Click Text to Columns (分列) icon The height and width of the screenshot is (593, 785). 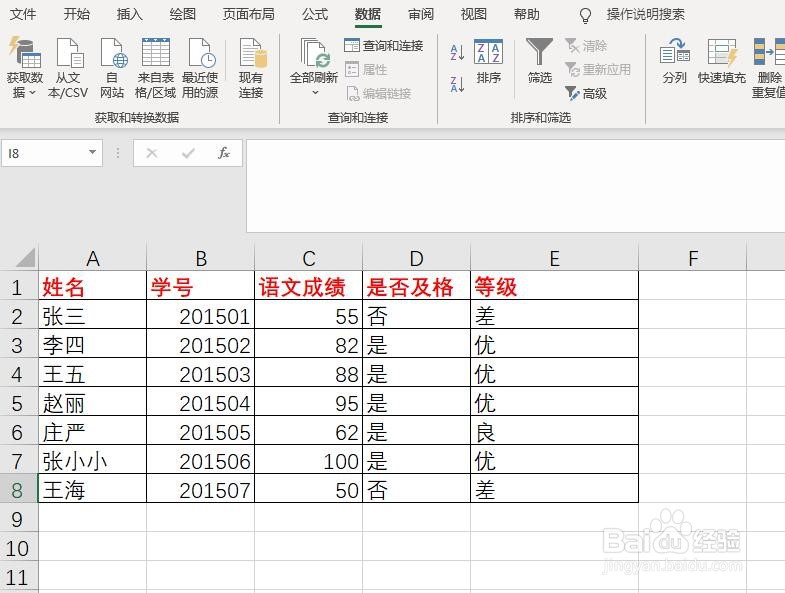point(674,61)
